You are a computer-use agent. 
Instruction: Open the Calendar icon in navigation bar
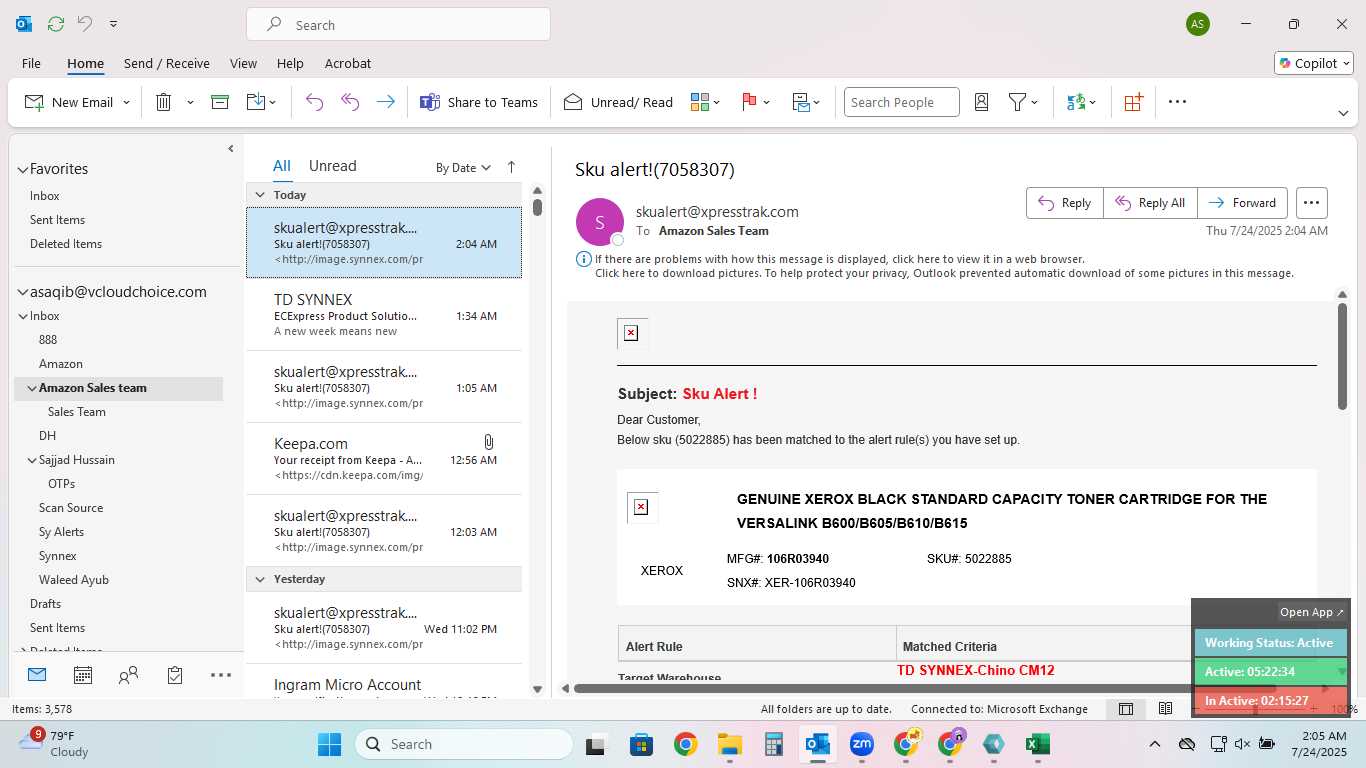coord(83,675)
